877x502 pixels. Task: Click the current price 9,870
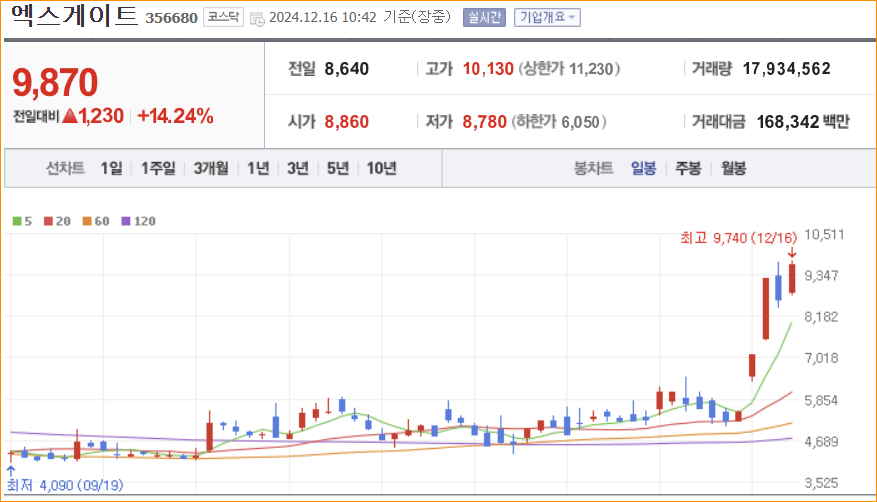coord(55,82)
